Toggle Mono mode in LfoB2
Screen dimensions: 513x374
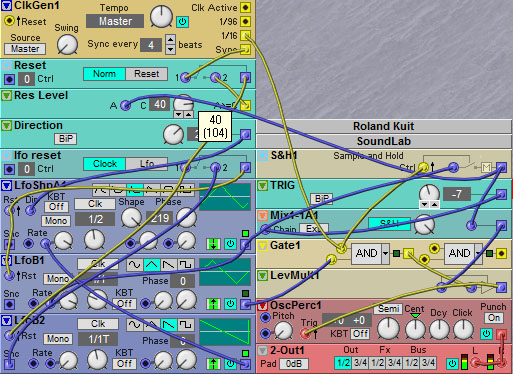pyautogui.click(x=58, y=339)
